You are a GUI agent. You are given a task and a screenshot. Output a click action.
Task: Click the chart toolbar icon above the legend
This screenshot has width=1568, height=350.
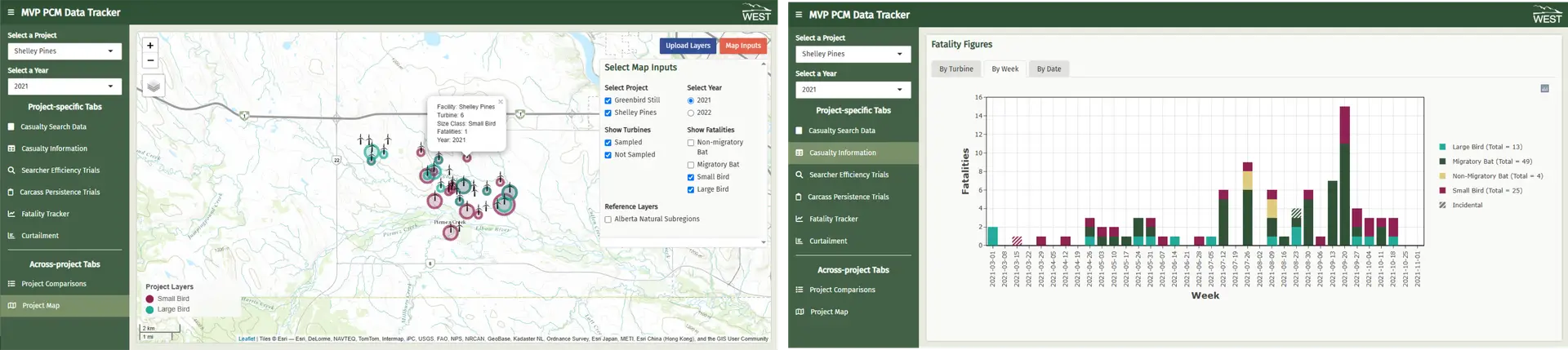click(x=1544, y=88)
